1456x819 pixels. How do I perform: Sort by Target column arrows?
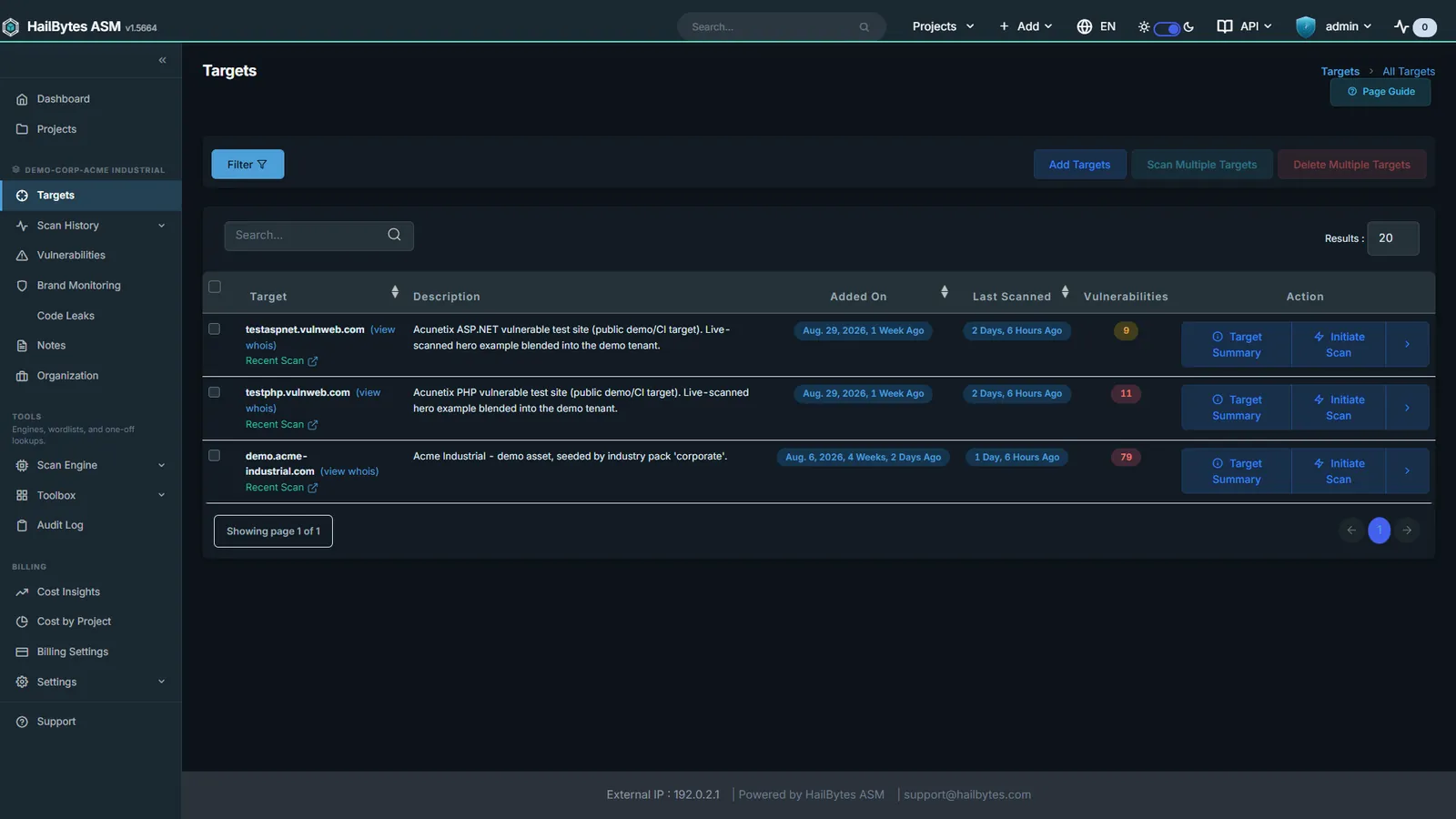coord(395,292)
